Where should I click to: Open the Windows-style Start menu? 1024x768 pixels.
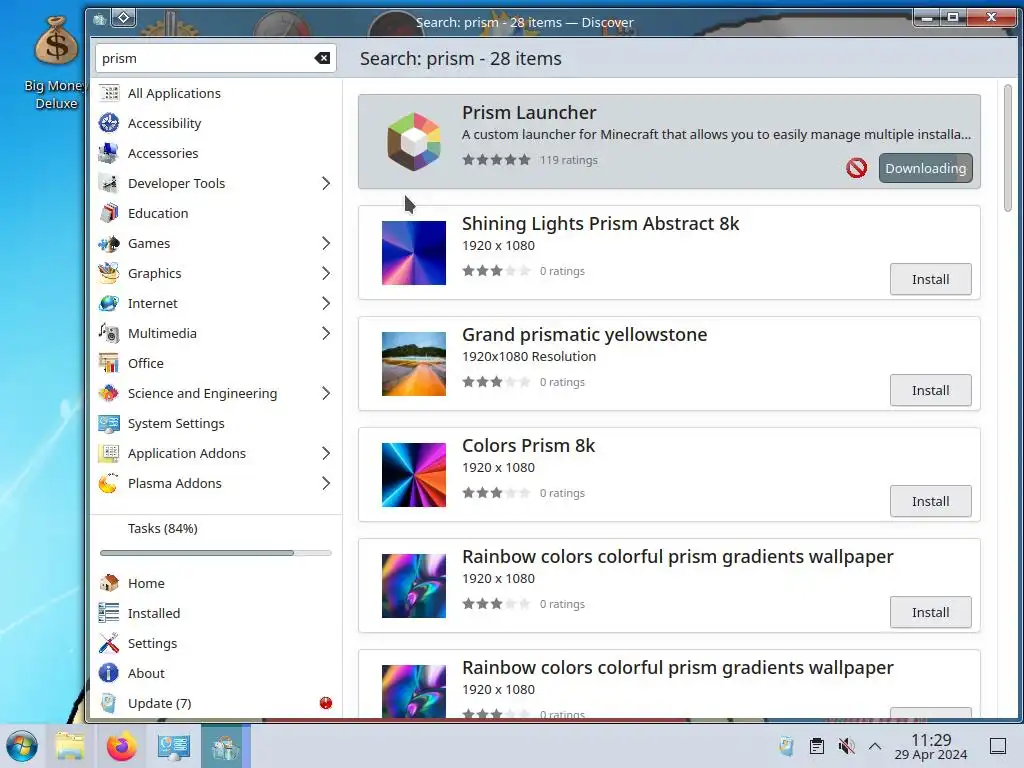point(22,746)
